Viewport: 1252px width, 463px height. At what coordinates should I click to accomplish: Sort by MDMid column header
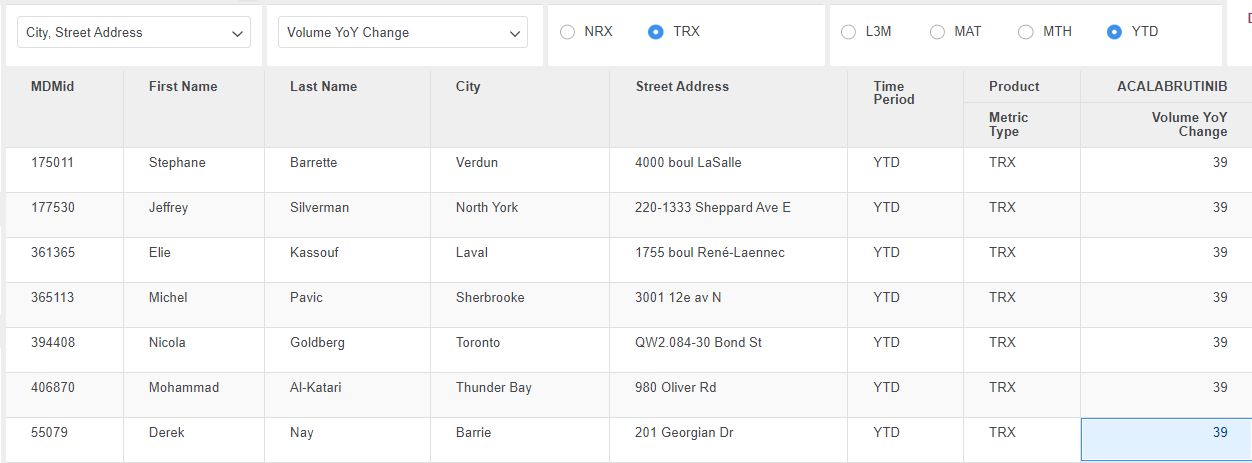(52, 87)
